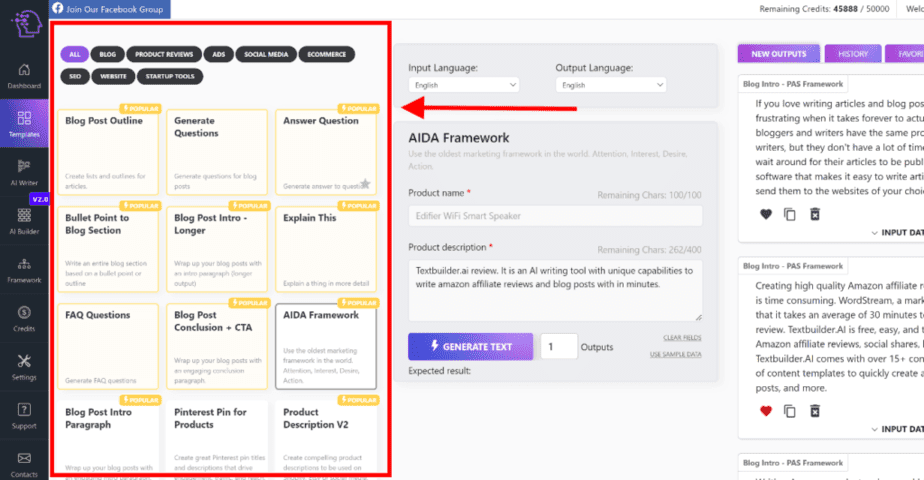
Task: Click the GENERATE TEXT button
Action: pos(470,346)
